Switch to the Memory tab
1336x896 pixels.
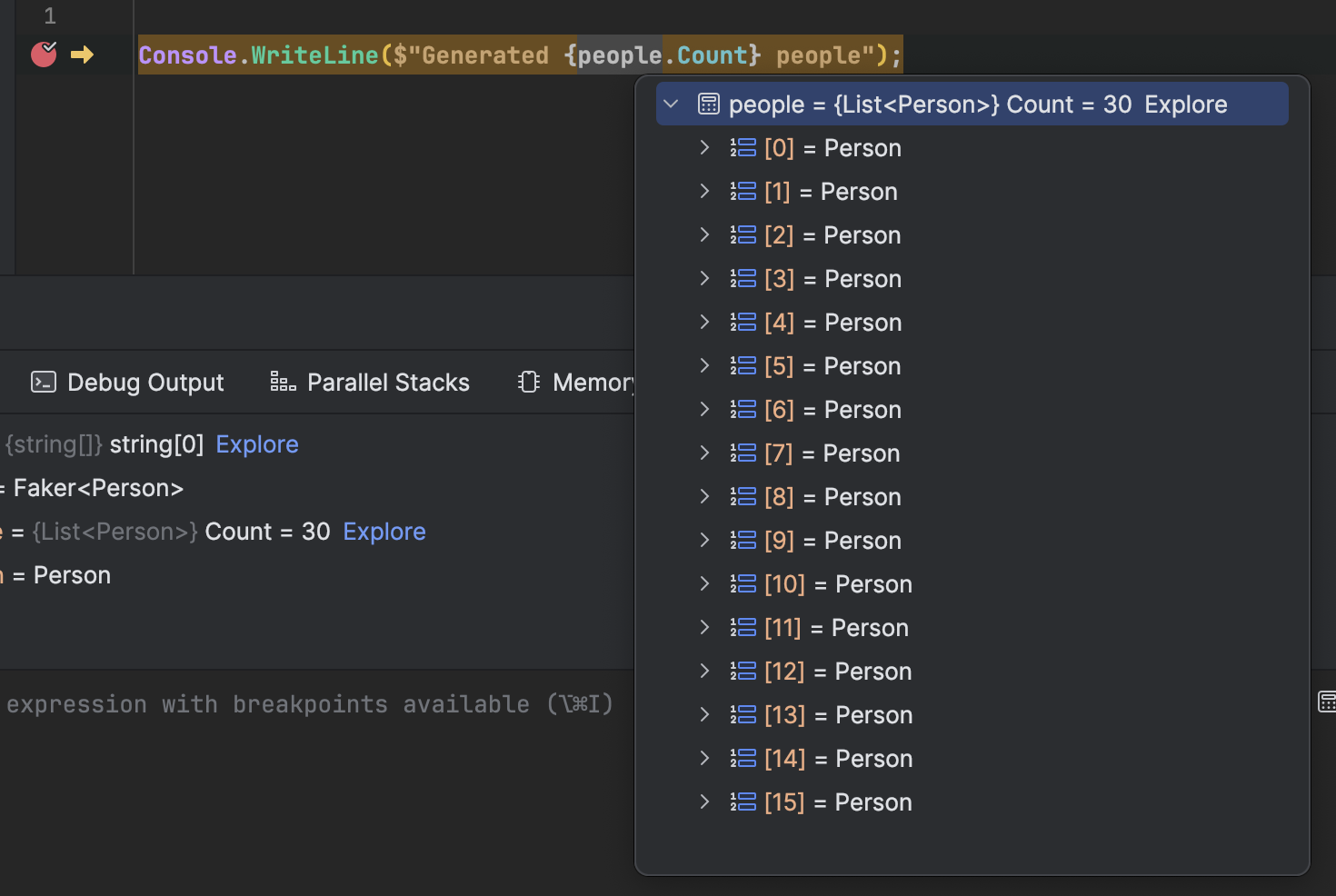point(575,383)
